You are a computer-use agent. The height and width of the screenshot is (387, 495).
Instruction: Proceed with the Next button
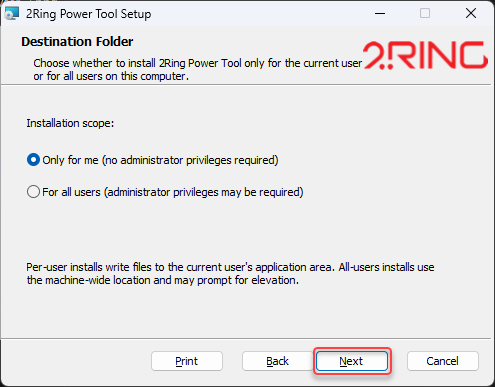point(352,361)
